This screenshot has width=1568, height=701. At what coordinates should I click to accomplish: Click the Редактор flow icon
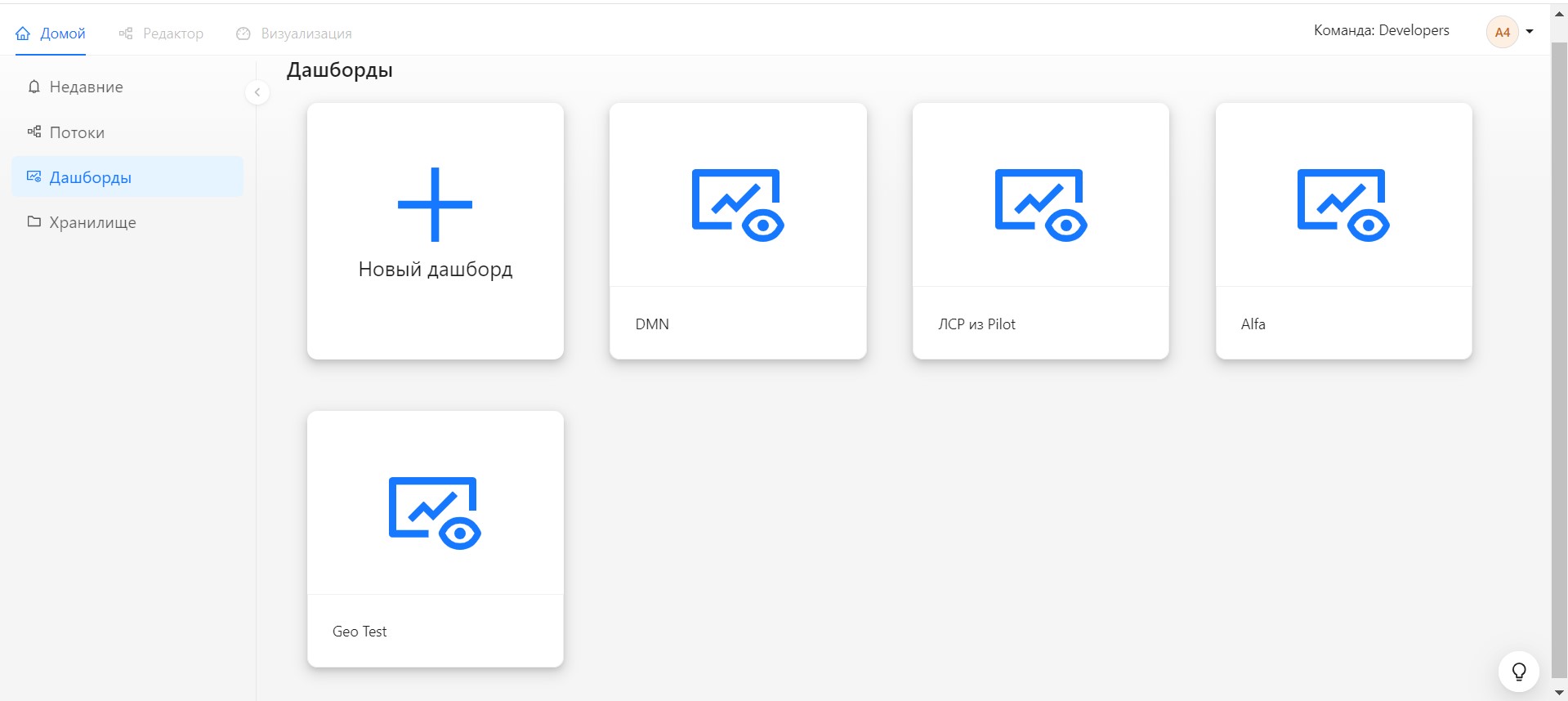point(126,33)
